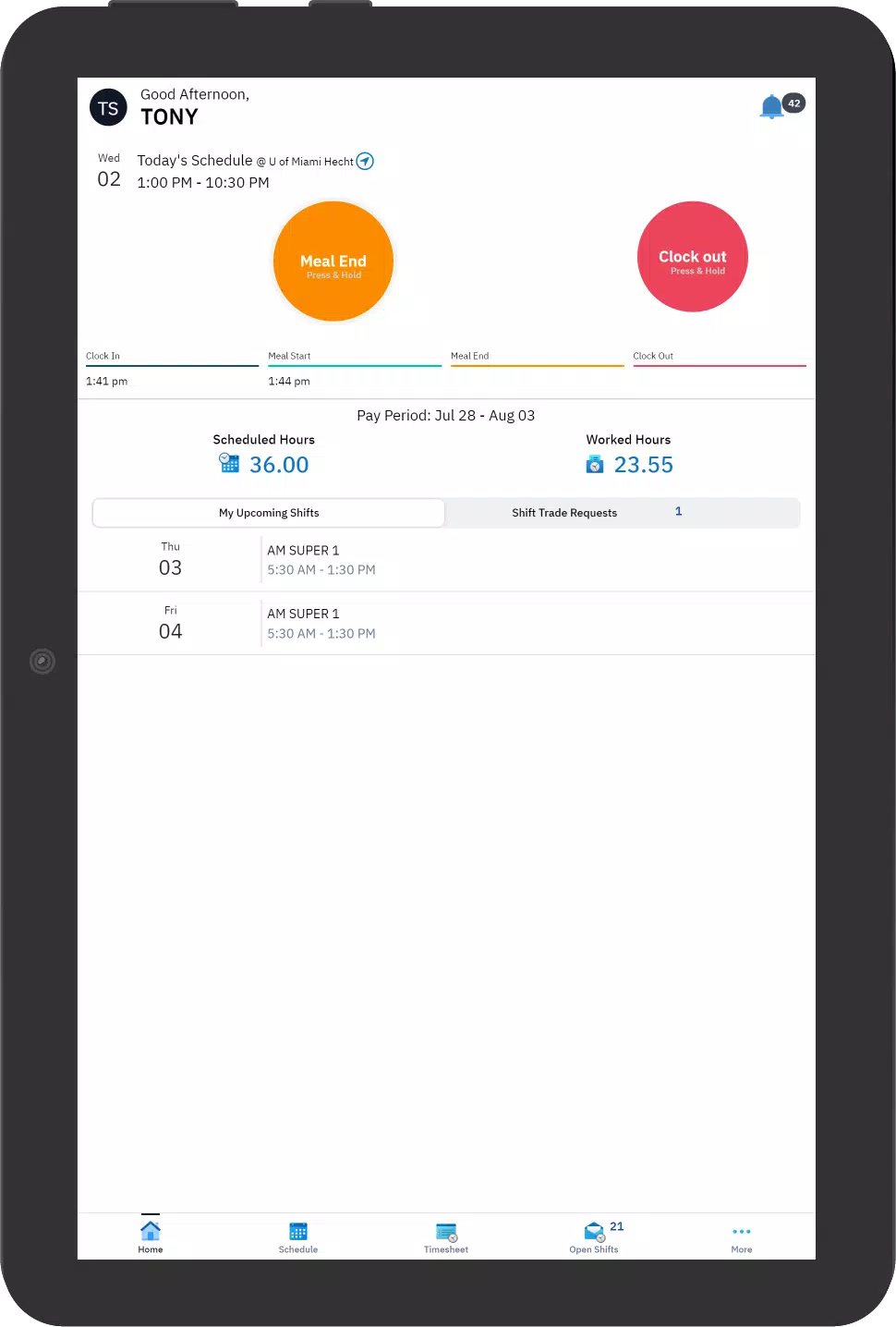Click the Meal End orange button

pyautogui.click(x=333, y=262)
